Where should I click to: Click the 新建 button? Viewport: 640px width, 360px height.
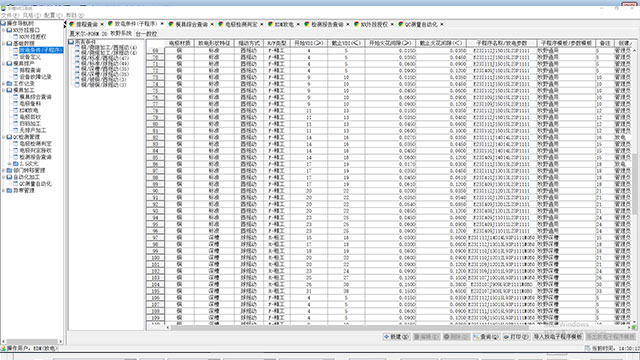pos(396,337)
